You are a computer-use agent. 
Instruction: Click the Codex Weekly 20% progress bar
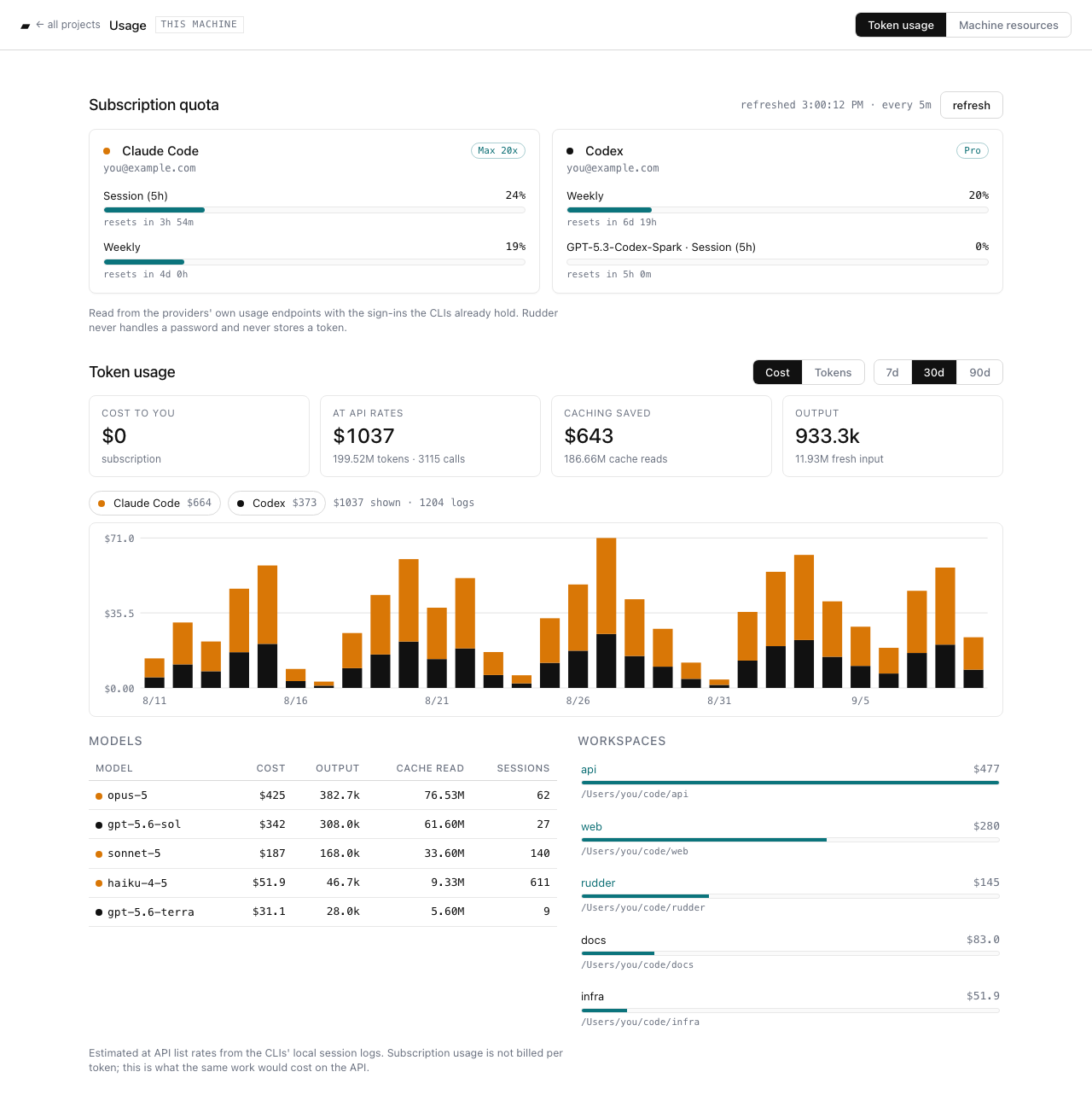coord(777,210)
